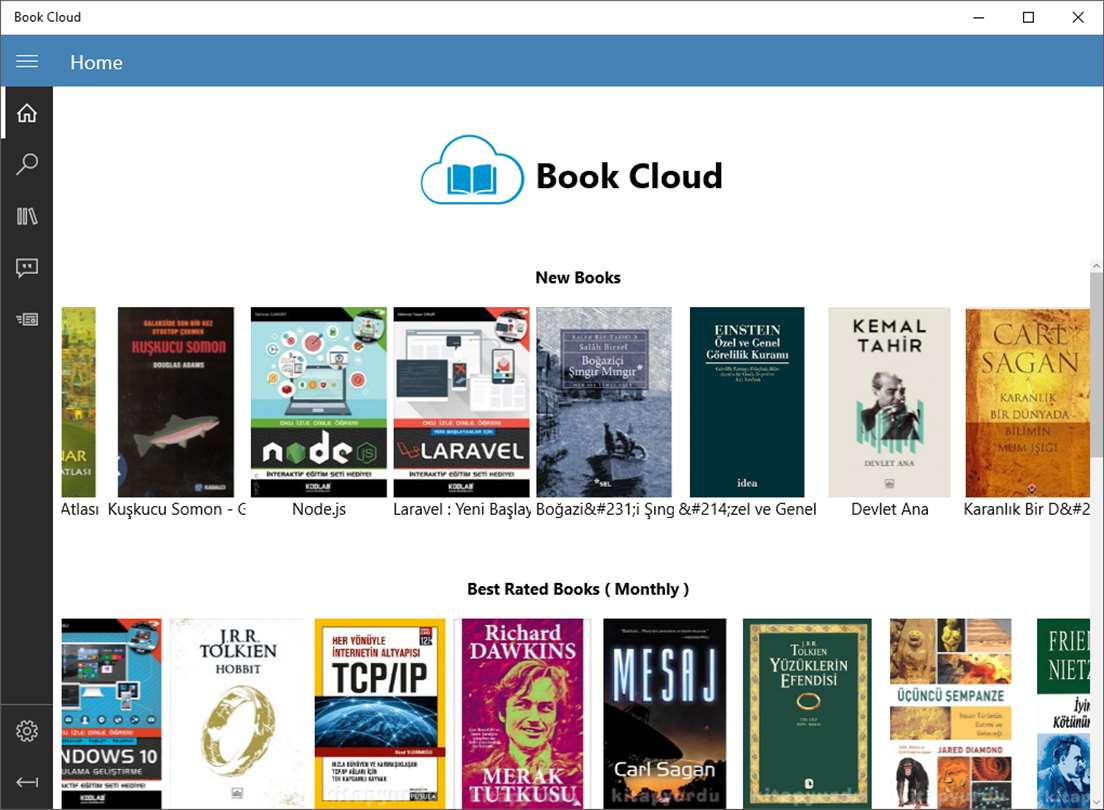Open the Search page from sidebar
Screen dimensions: 1104x810
coord(27,164)
